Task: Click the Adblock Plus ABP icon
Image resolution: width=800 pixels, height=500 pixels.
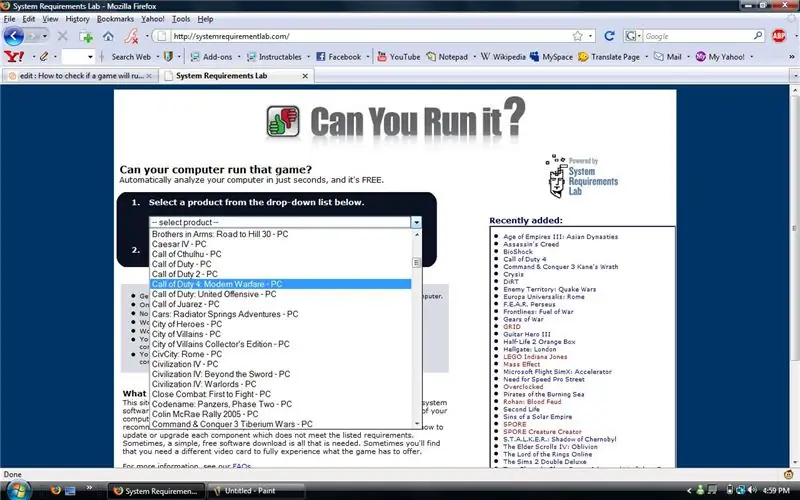Action: click(779, 36)
